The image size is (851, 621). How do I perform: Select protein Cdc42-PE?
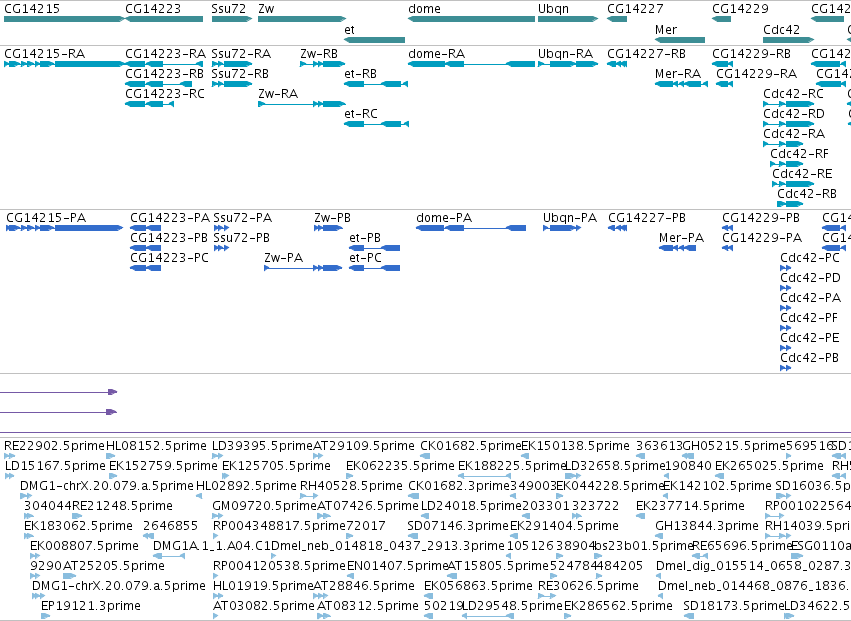pyautogui.click(x=785, y=348)
